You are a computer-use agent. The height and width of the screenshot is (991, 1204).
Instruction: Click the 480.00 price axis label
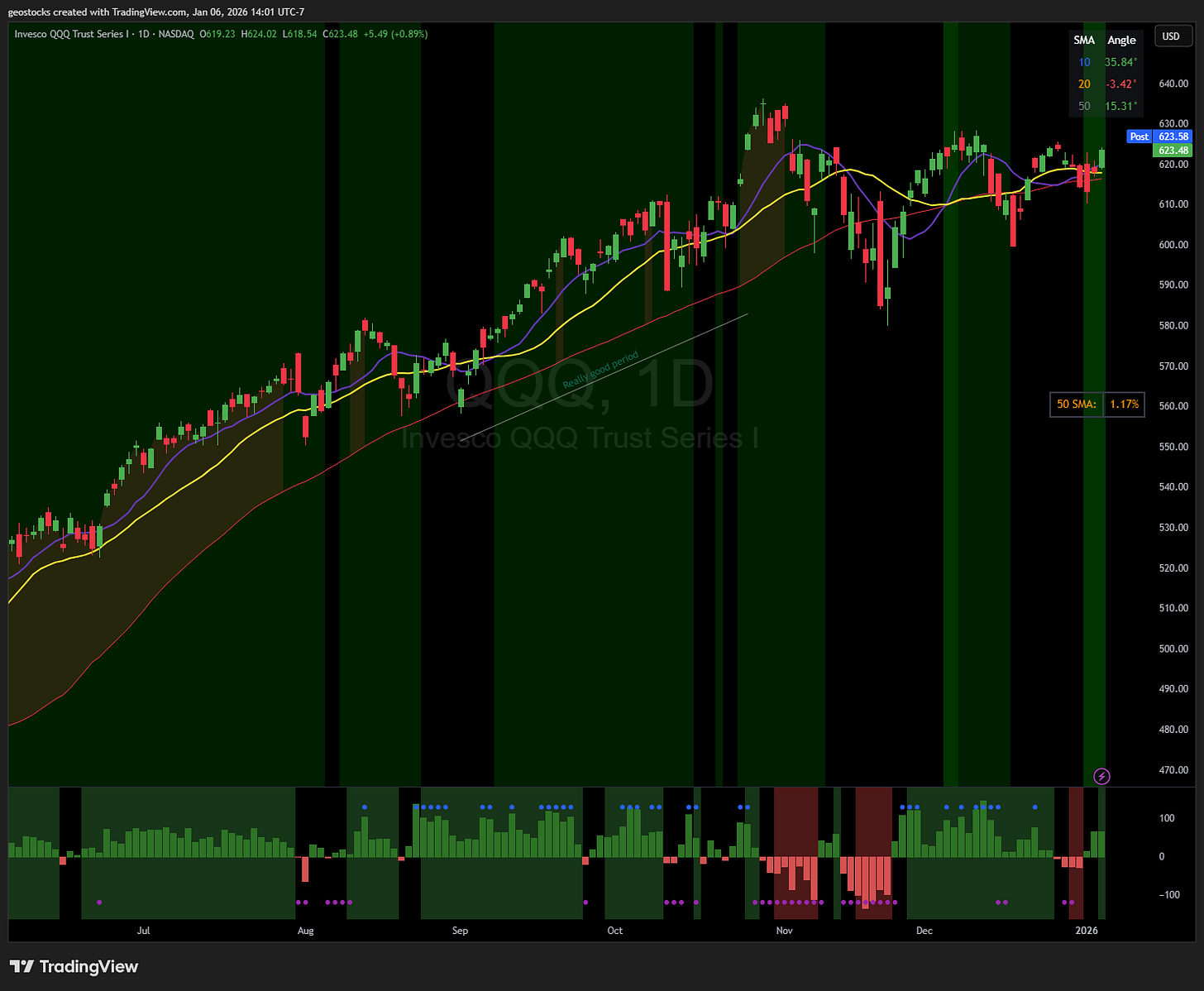tap(1173, 730)
